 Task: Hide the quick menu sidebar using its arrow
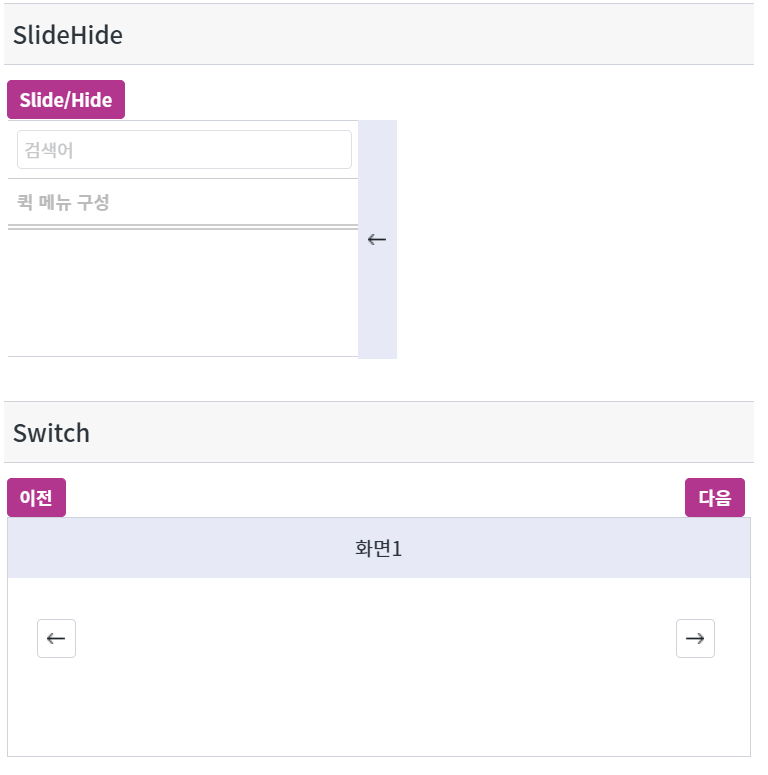(377, 240)
